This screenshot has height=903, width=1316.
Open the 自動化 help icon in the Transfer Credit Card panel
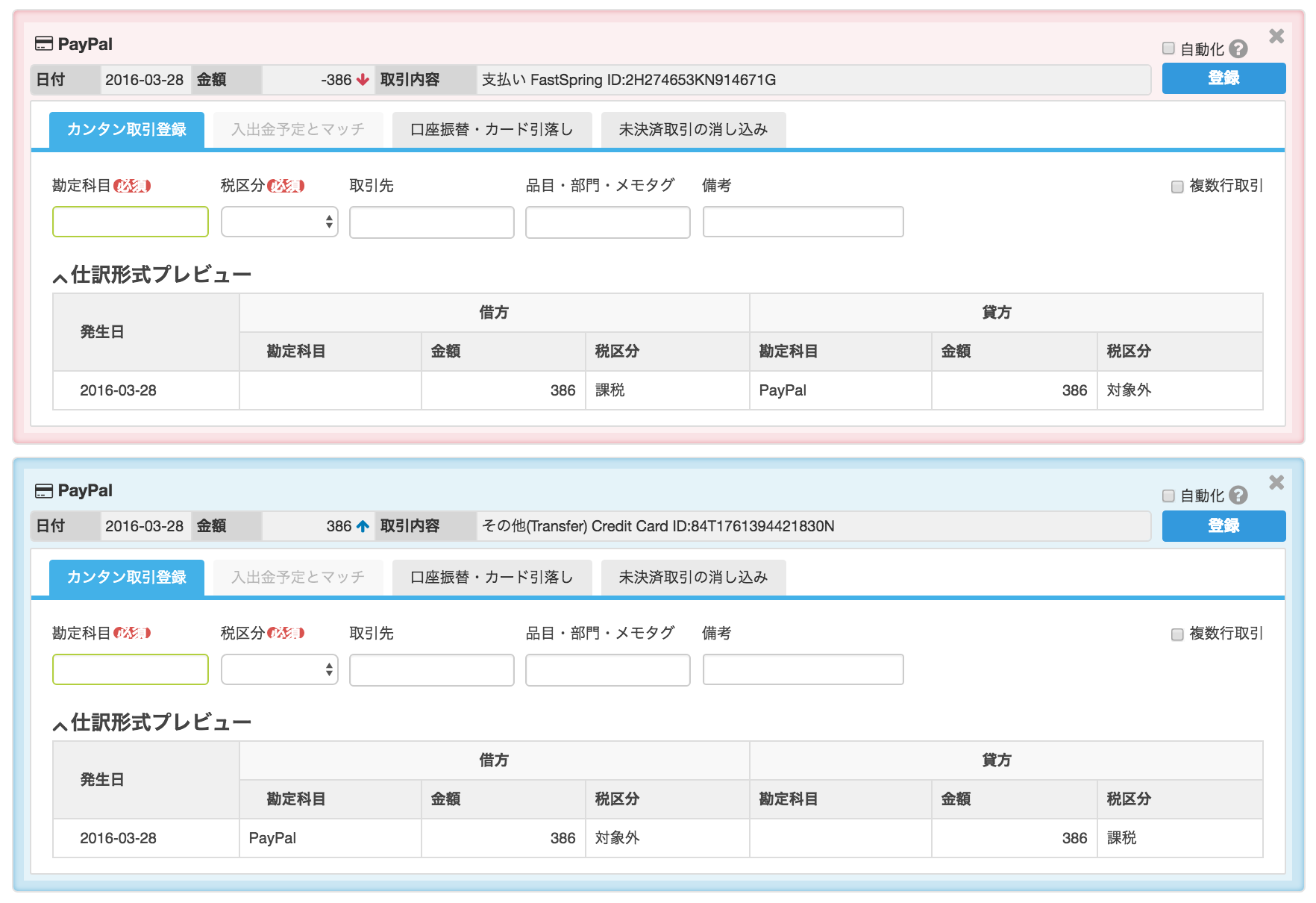1238,495
